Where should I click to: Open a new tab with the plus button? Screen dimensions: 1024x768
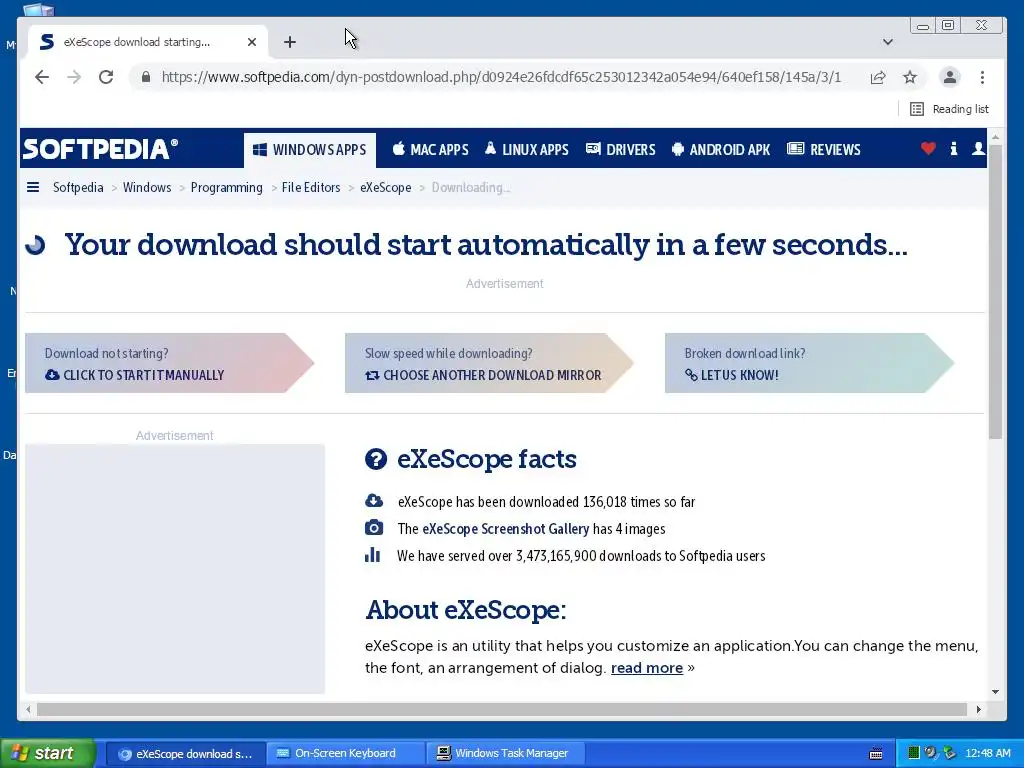(x=290, y=42)
